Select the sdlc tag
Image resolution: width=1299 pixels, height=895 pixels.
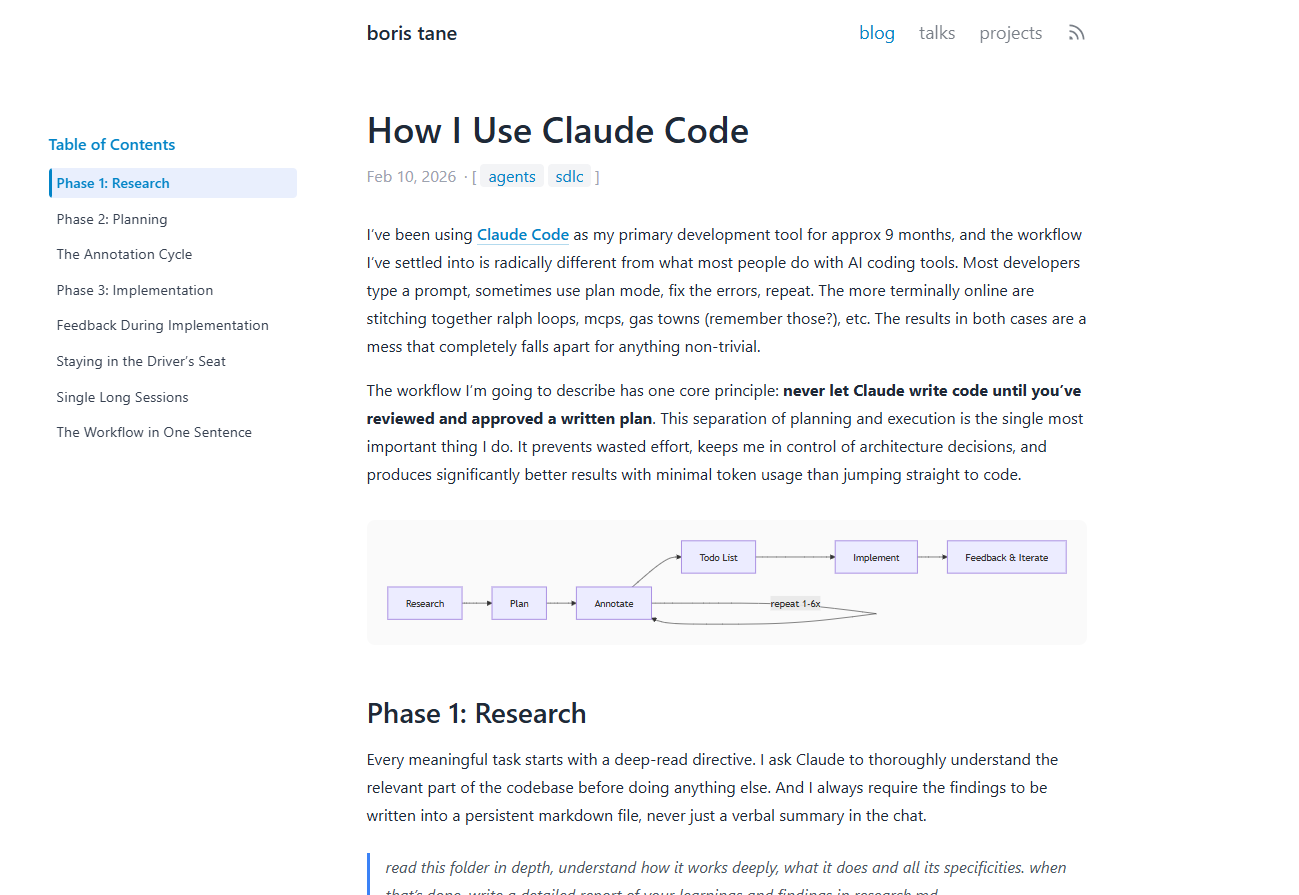click(x=569, y=177)
